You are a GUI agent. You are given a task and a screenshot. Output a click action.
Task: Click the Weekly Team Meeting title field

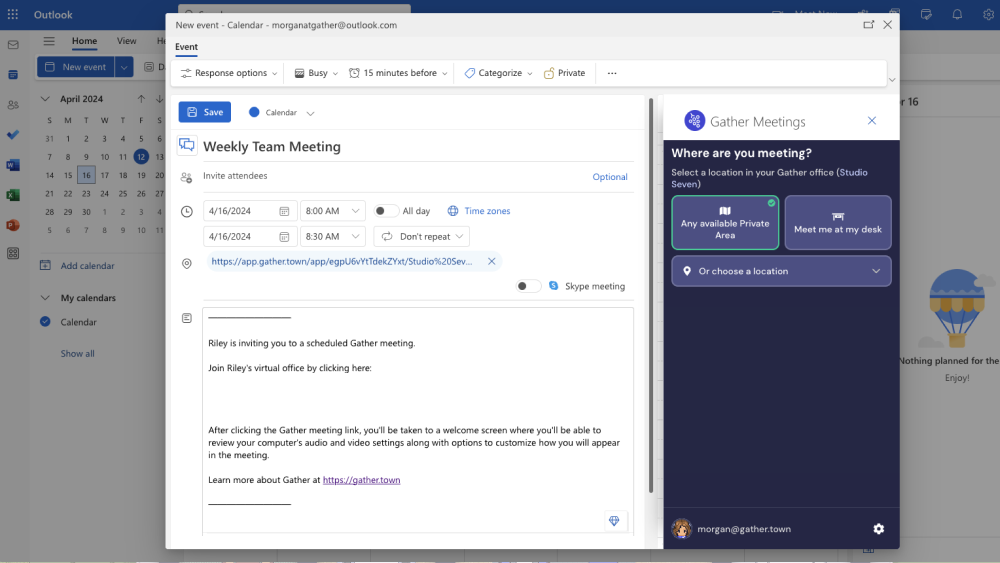tap(418, 147)
